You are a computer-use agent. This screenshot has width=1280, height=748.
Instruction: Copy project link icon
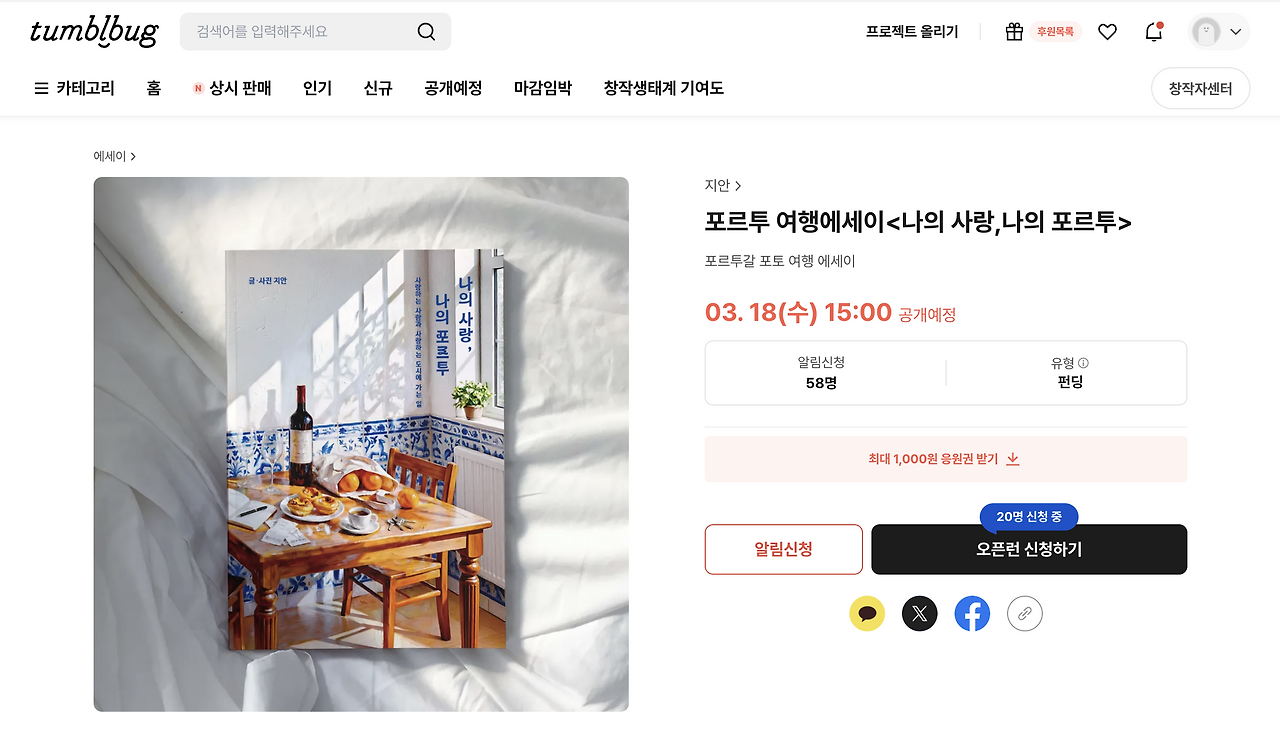point(1025,613)
